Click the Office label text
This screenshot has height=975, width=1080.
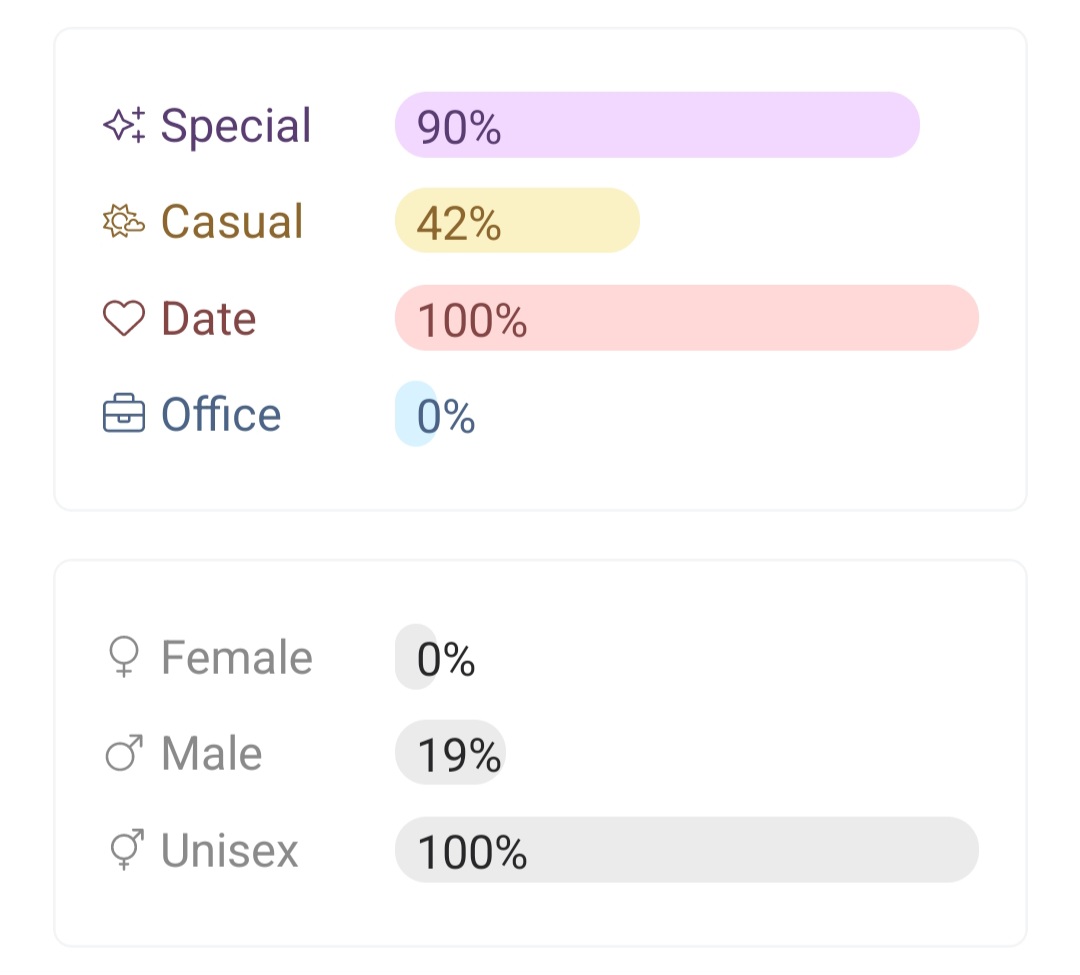tap(221, 415)
